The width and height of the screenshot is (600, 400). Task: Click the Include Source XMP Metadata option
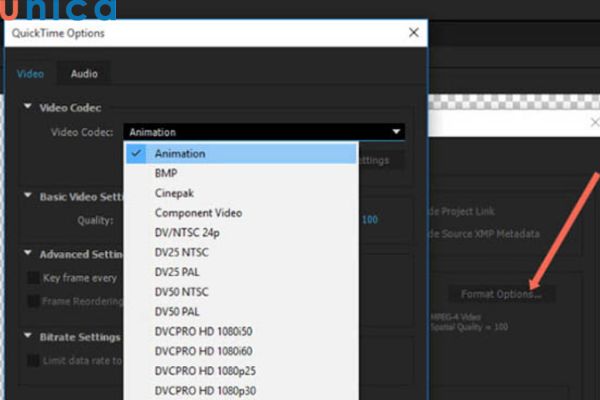pos(484,234)
